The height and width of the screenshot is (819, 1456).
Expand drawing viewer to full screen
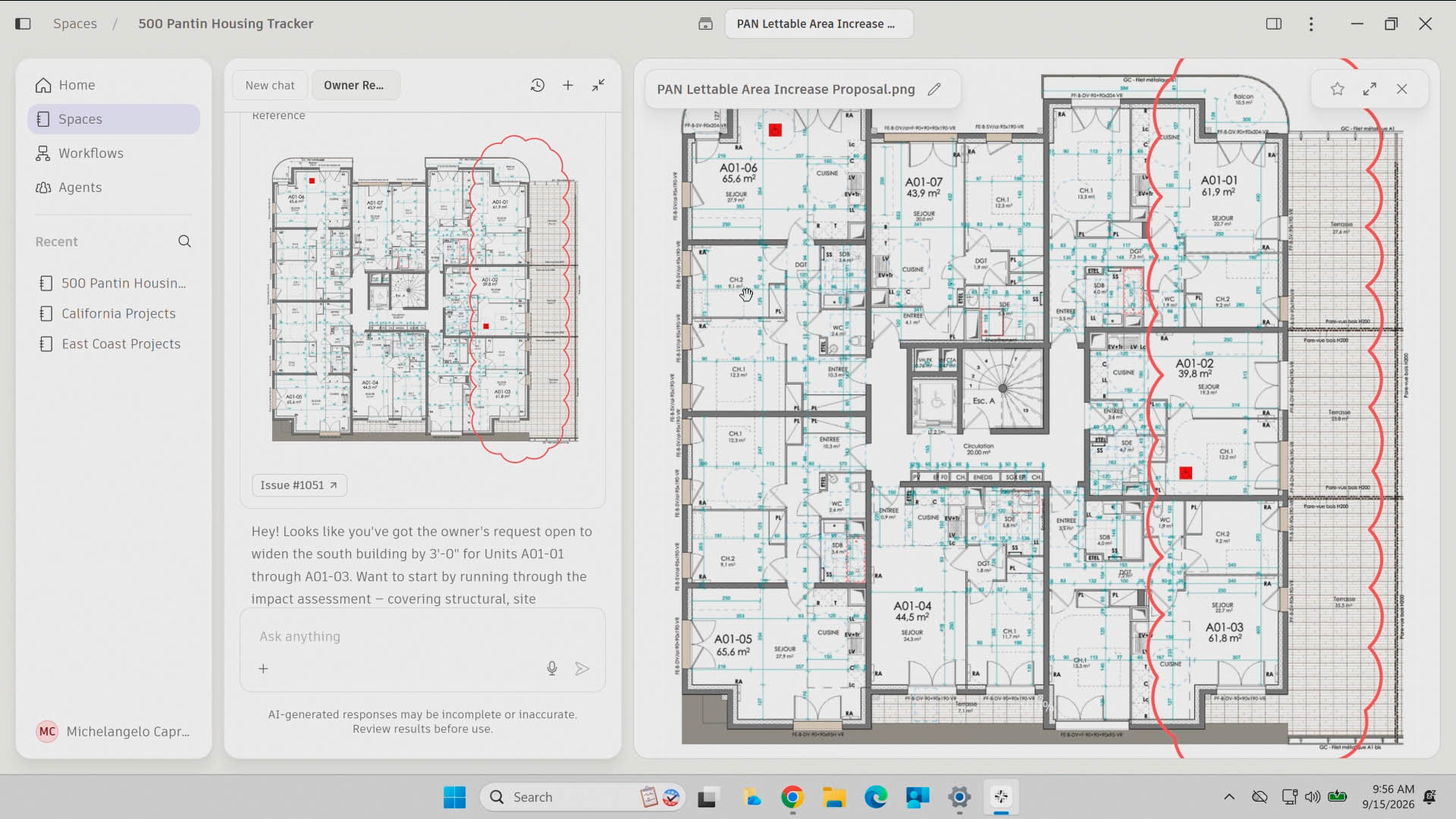coord(1370,89)
